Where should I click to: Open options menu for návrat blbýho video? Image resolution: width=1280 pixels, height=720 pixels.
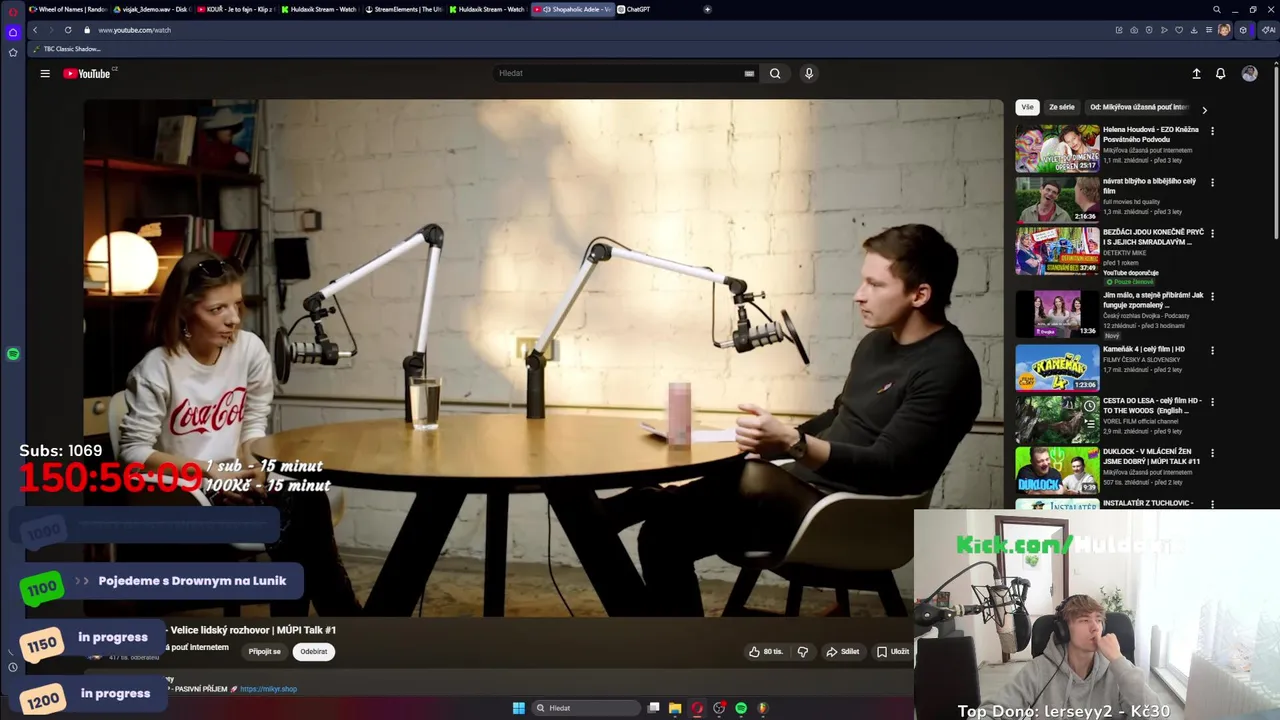tap(1212, 183)
